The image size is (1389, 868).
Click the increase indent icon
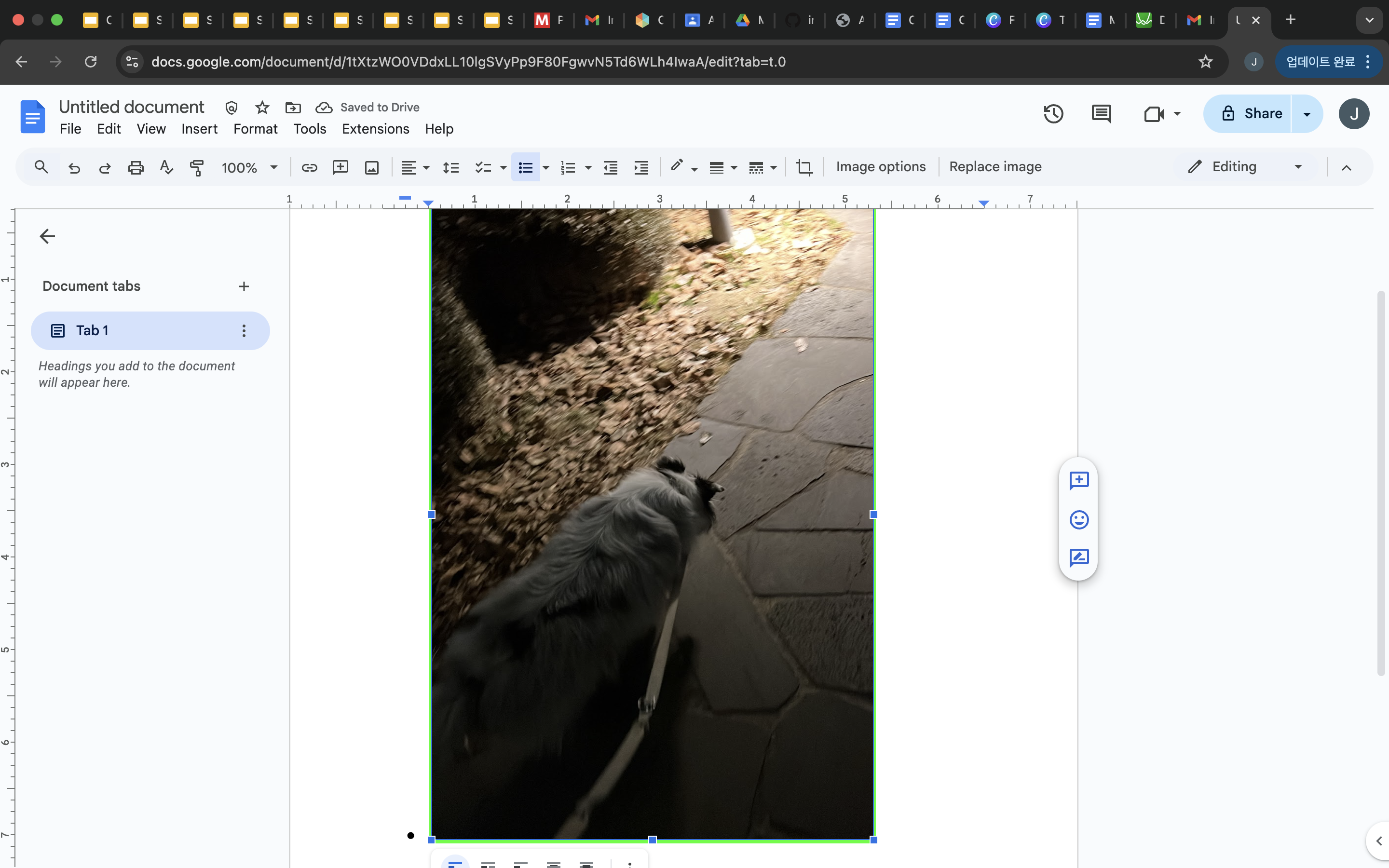point(641,167)
